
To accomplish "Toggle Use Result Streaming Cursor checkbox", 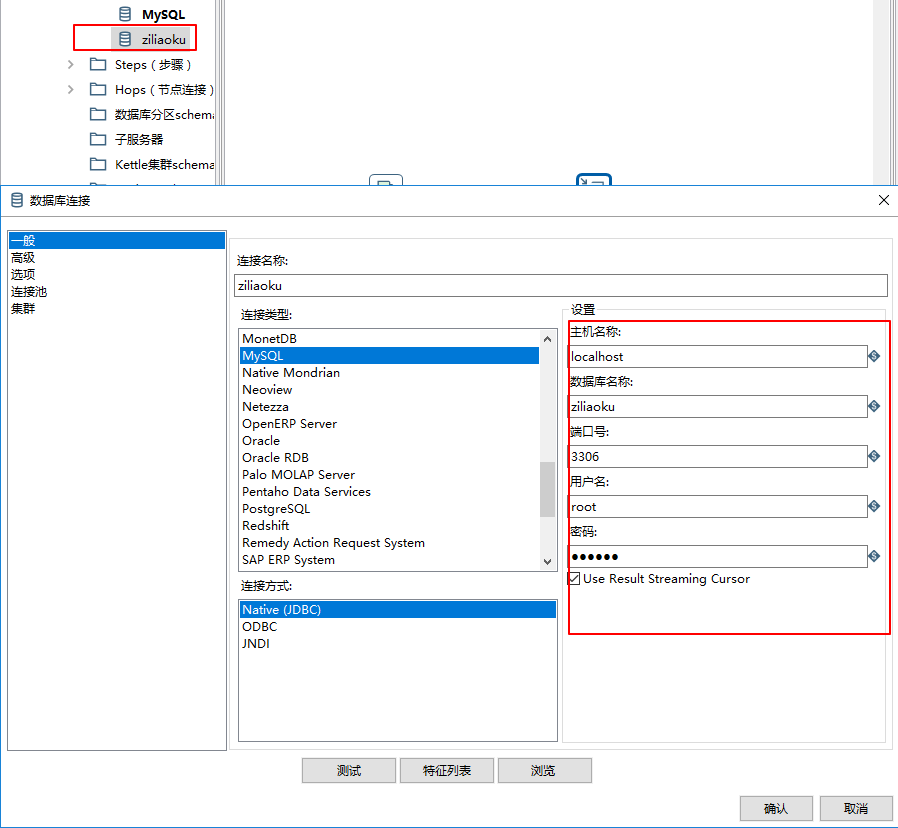I will (x=574, y=578).
